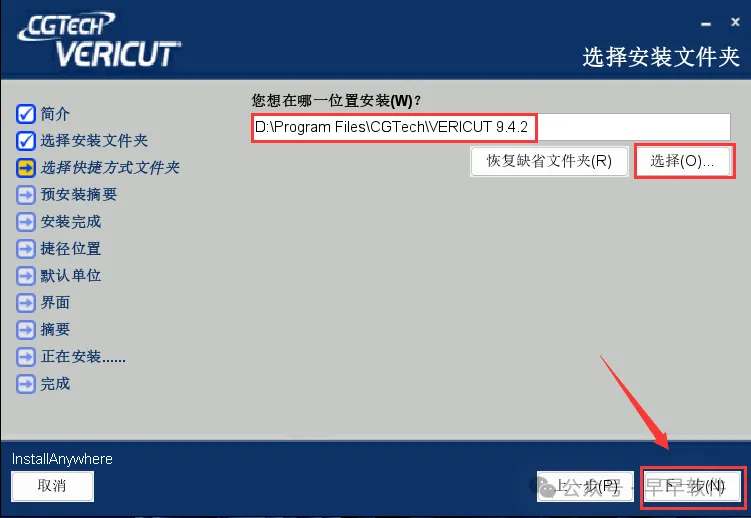Image resolution: width=751 pixels, height=518 pixels.
Task: Click 恢复缺省文件夹(R) button
Action: click(549, 161)
